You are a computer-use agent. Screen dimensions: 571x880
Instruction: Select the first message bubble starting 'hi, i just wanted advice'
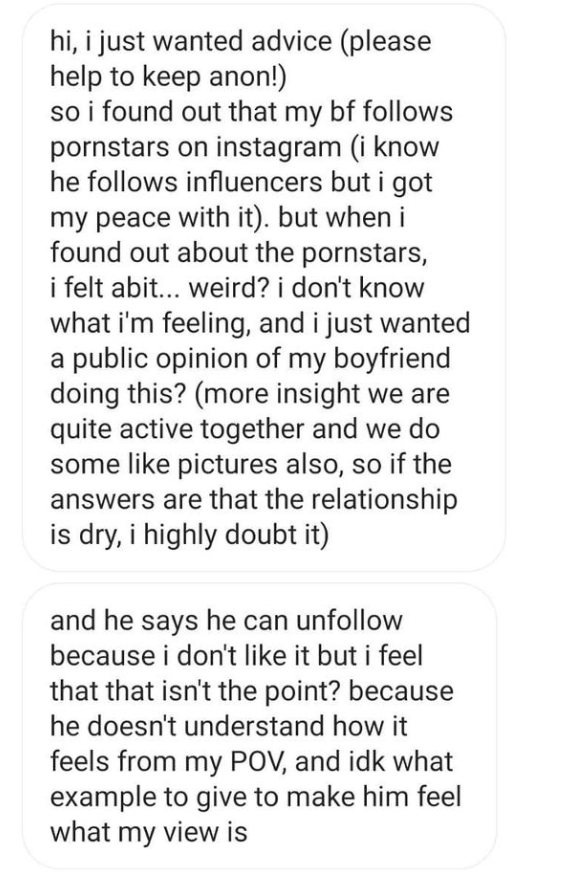[x=263, y=288]
